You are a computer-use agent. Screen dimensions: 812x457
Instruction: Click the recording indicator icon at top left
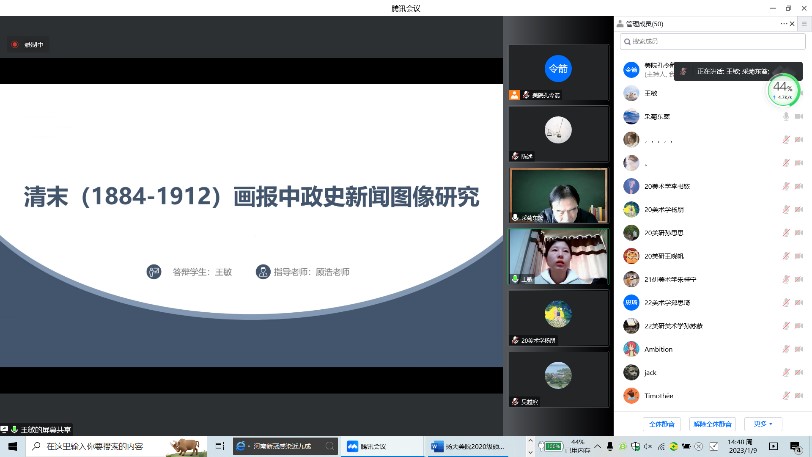click(15, 44)
